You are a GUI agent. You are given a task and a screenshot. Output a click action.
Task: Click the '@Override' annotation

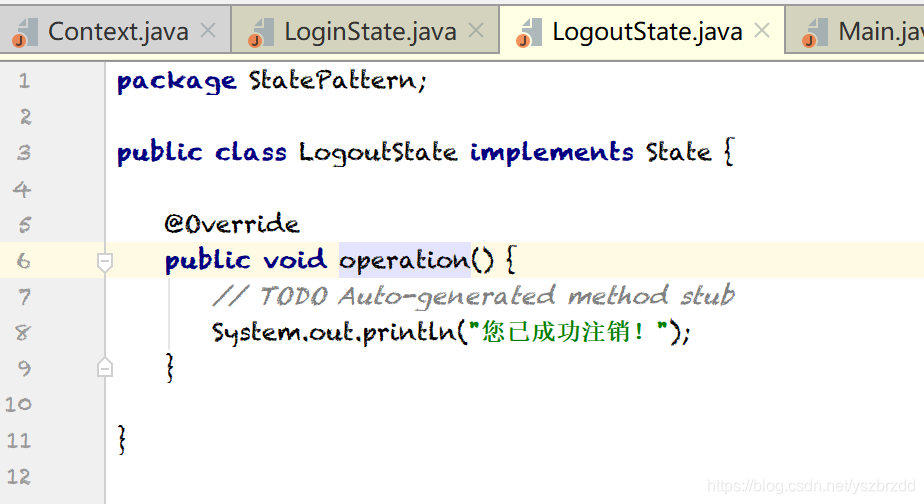(232, 223)
